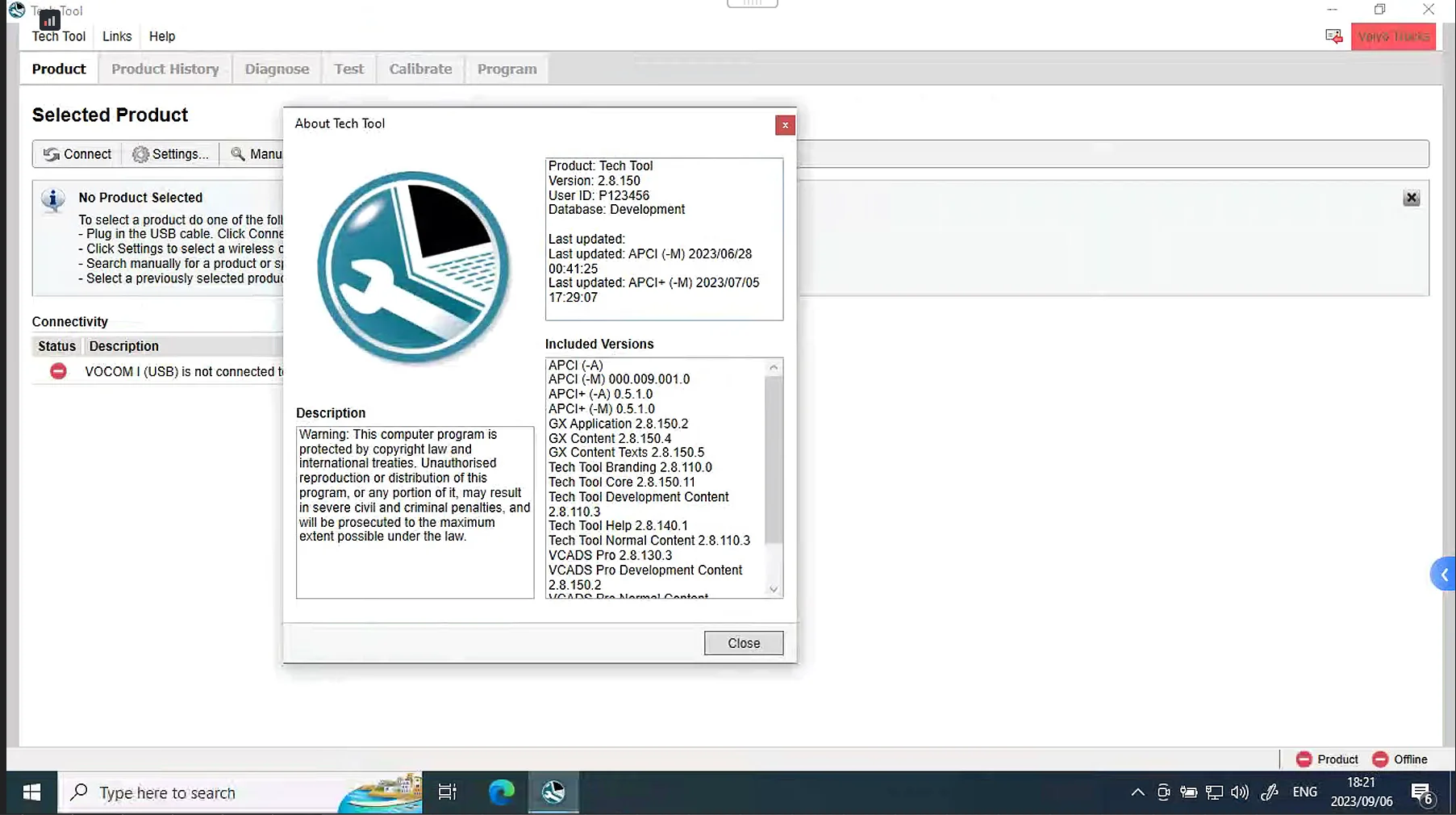The image size is (1456, 815).
Task: Open the Tech Tool menu
Action: pyautogui.click(x=58, y=36)
